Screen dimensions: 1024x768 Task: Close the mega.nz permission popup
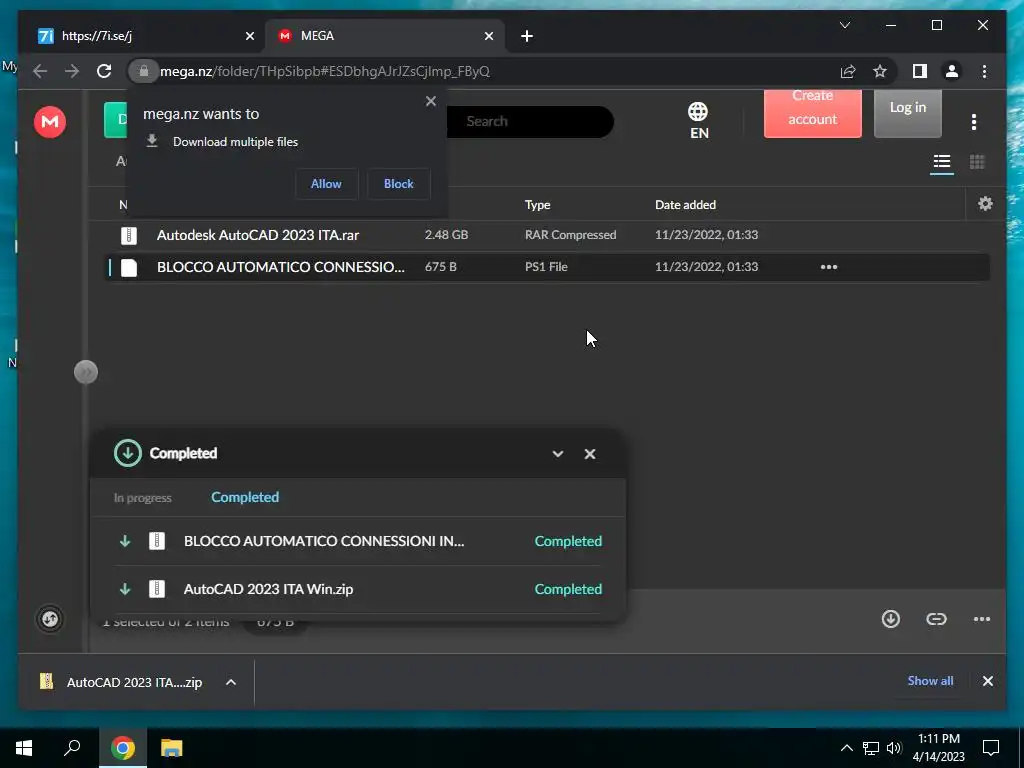tap(430, 101)
